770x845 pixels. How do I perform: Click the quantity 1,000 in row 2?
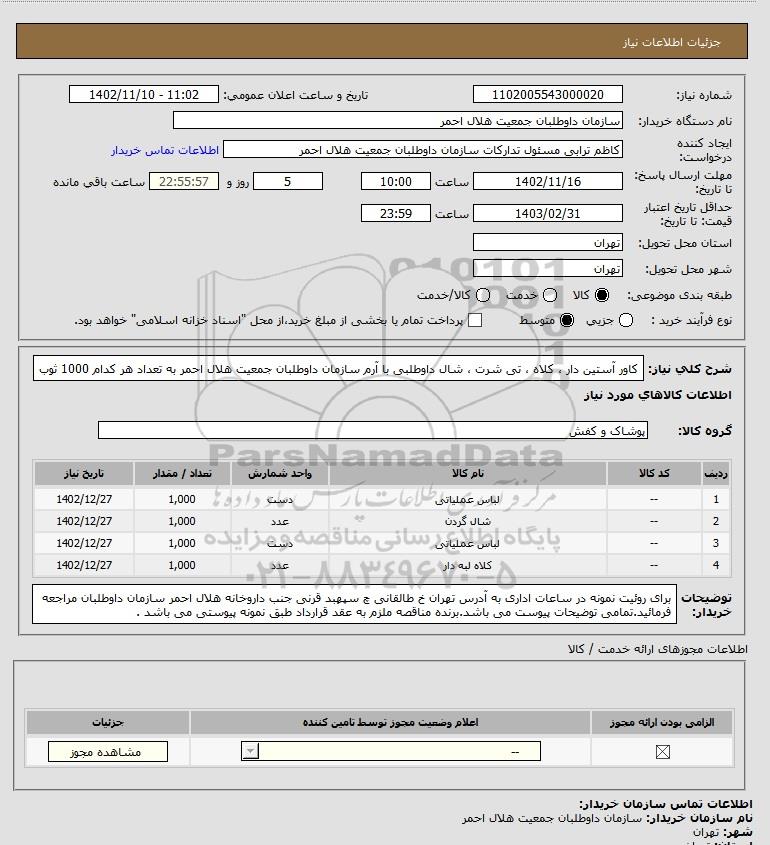coord(182,521)
